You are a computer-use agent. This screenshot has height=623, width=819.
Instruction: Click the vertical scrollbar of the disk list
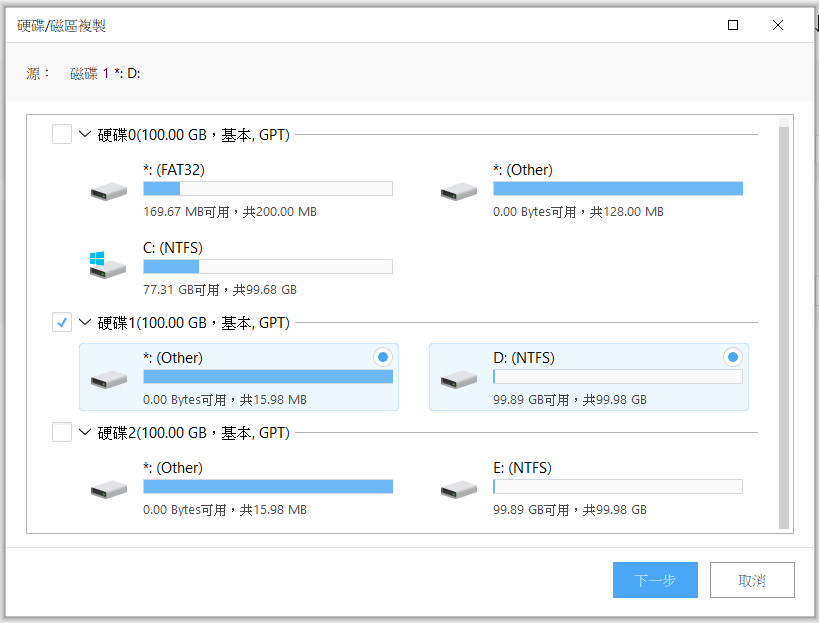[x=783, y=324]
